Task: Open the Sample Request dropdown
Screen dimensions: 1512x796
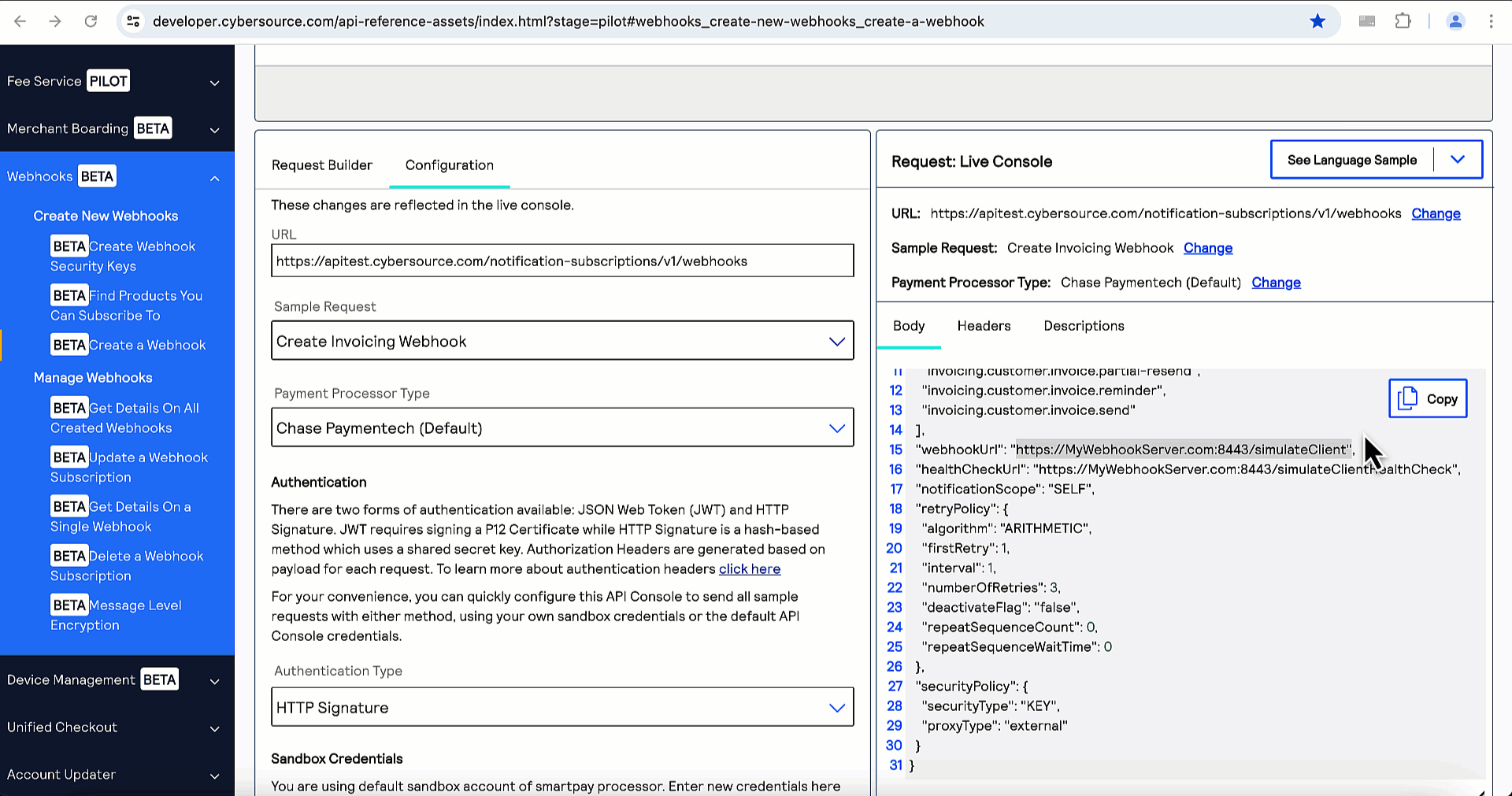Action: click(561, 341)
